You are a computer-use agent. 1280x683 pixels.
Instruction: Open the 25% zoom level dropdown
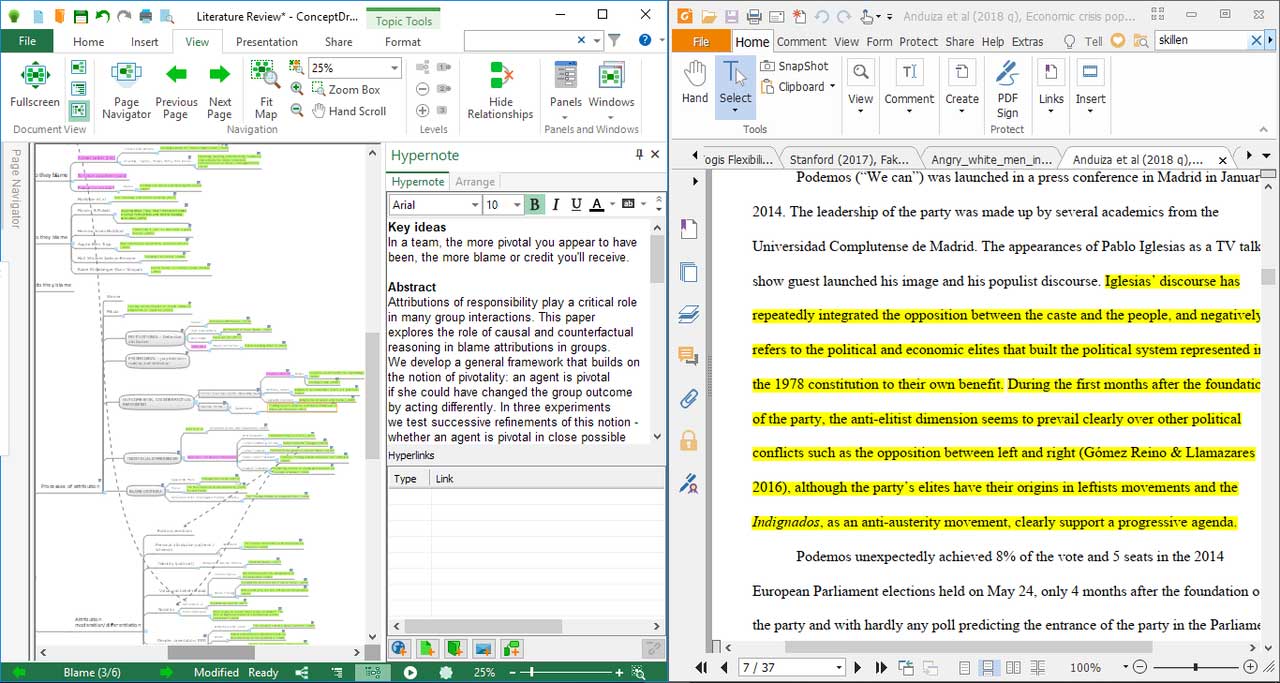[394, 68]
